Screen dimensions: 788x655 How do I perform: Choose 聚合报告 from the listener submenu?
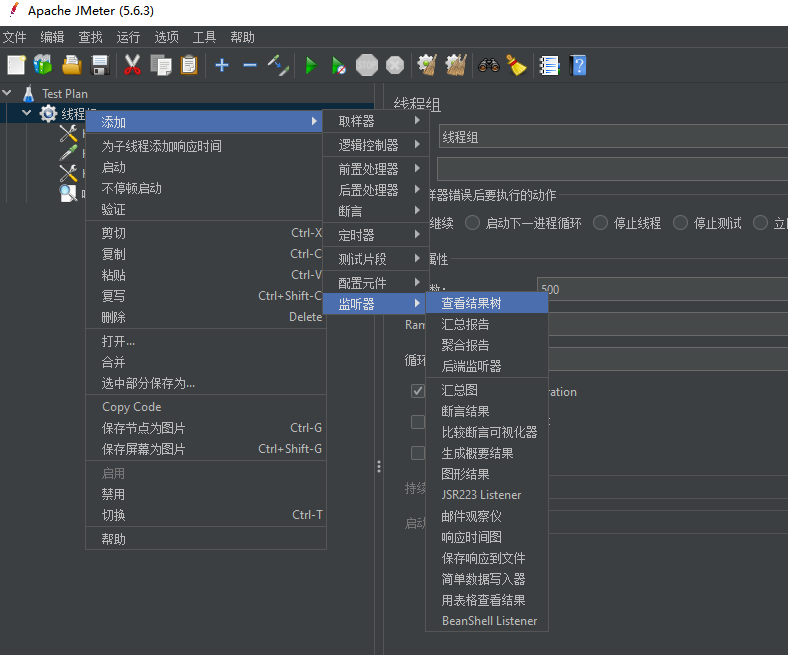point(465,345)
